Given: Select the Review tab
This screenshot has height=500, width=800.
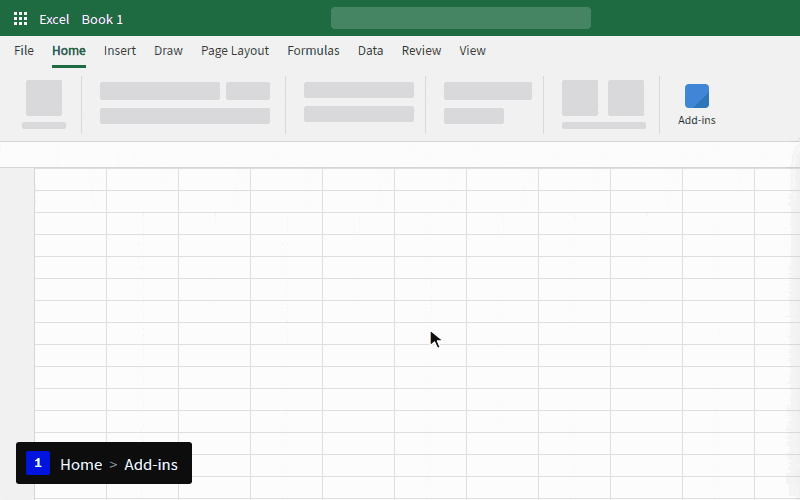Looking at the screenshot, I should [x=421, y=51].
